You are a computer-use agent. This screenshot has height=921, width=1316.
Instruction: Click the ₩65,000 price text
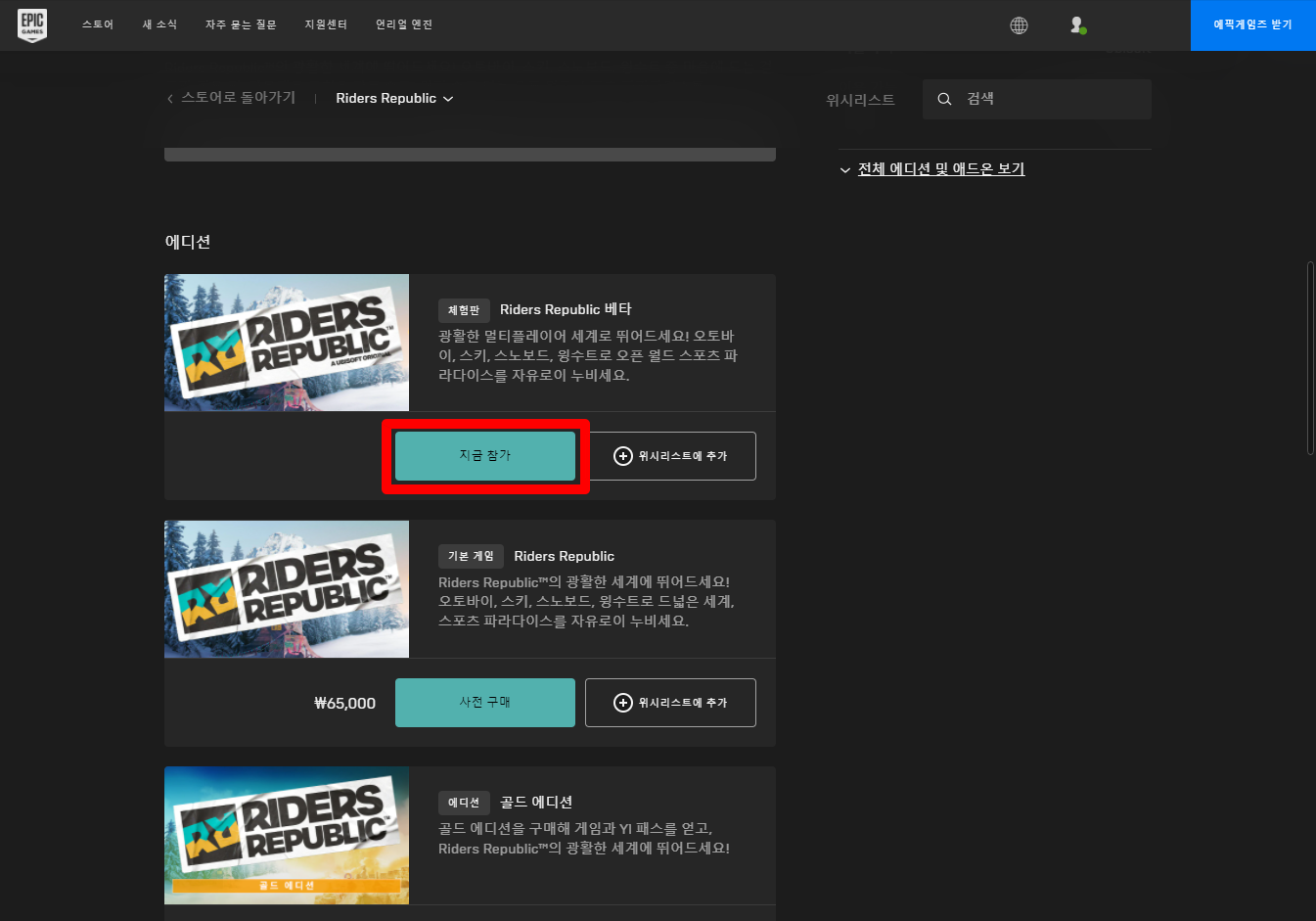(x=344, y=703)
